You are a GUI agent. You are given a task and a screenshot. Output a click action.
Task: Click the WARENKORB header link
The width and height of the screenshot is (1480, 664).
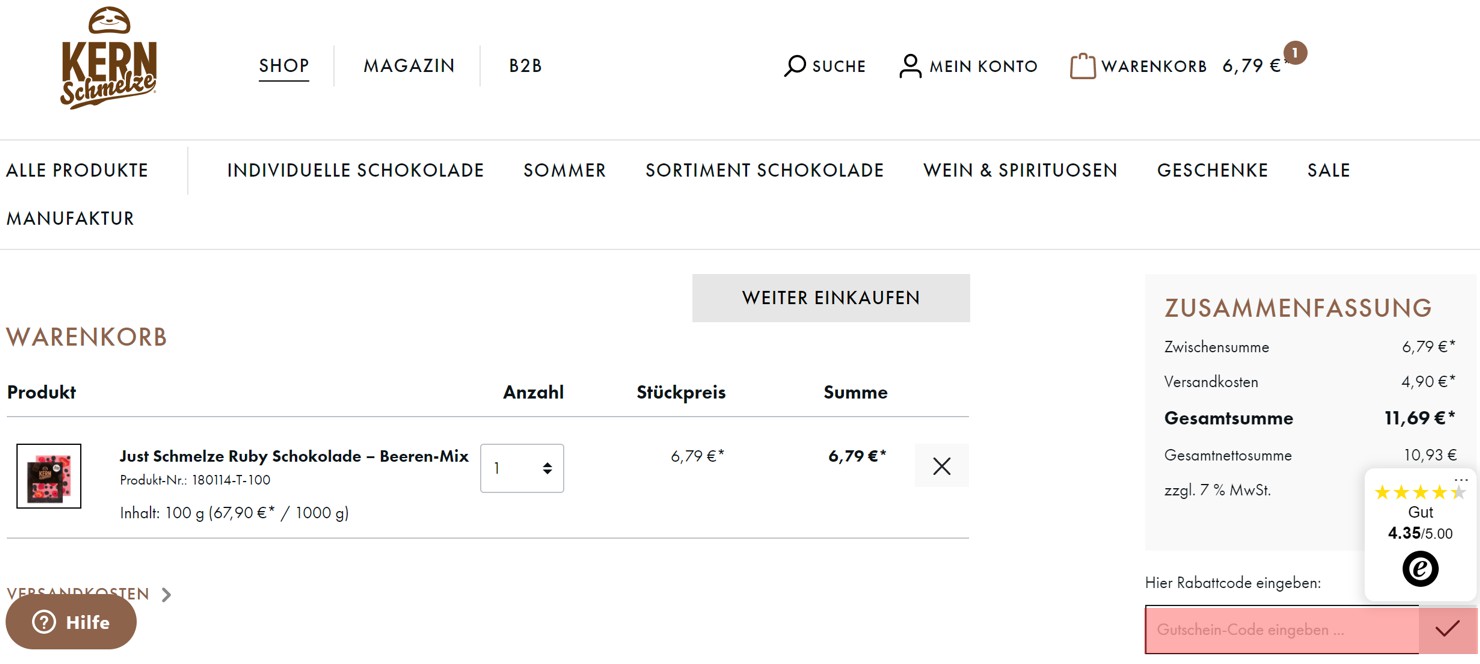pos(1154,66)
